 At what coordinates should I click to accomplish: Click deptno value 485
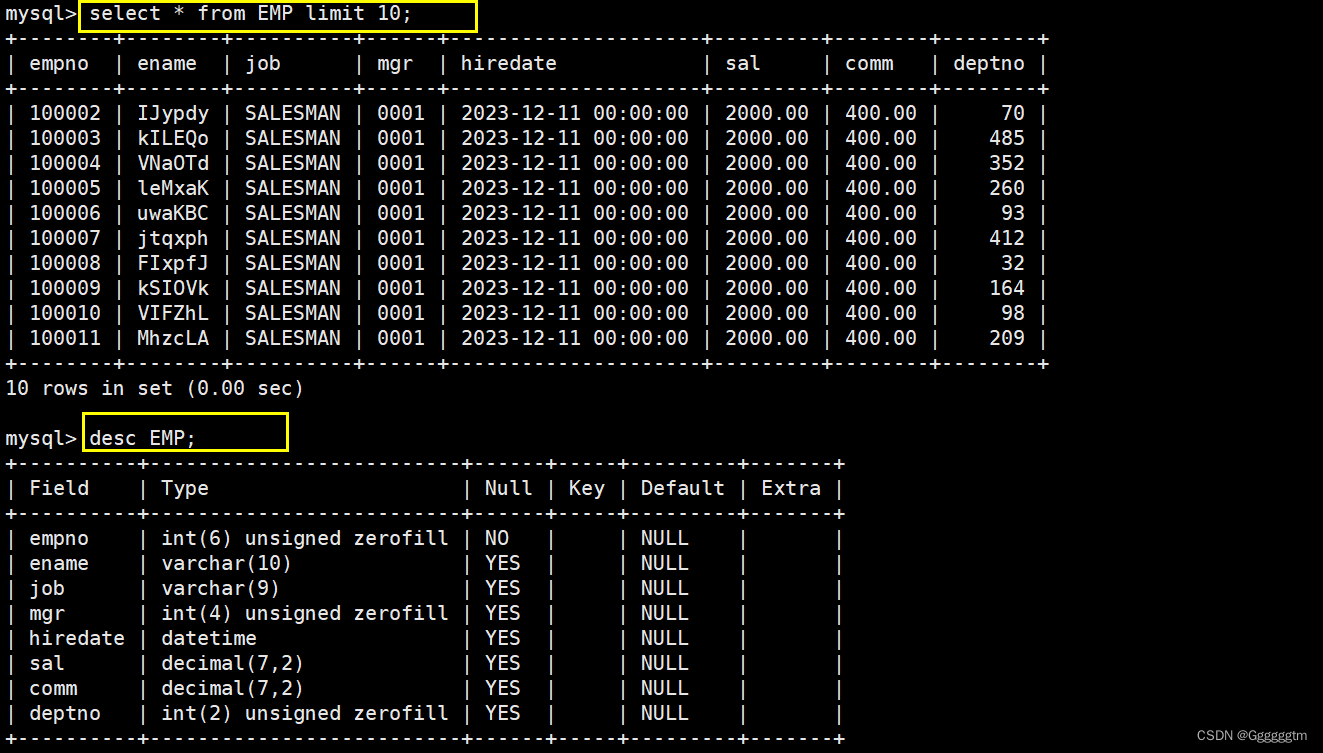coord(1007,138)
